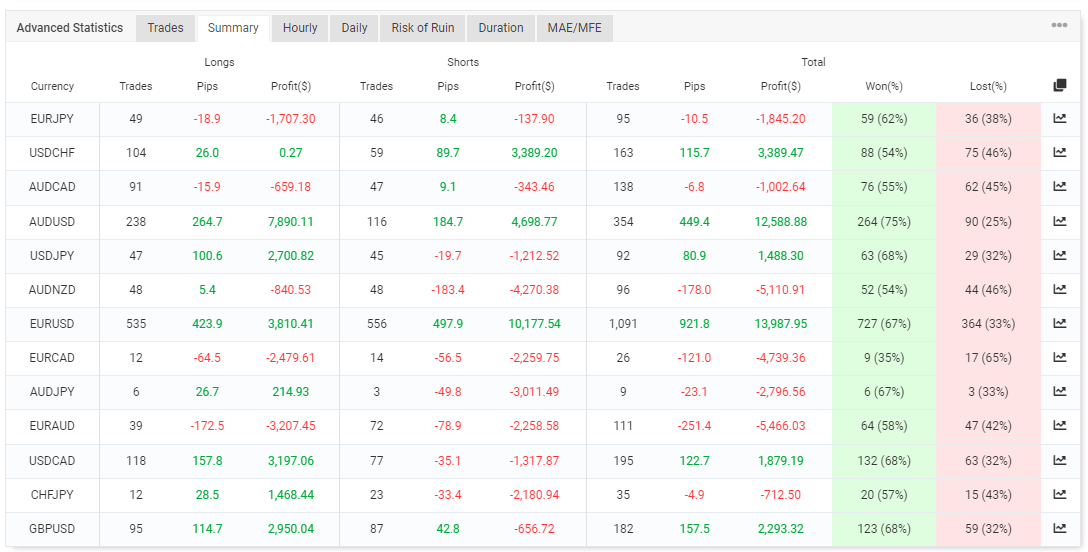
Task: Click the 17 (65%) lost cell
Action: tap(988, 358)
